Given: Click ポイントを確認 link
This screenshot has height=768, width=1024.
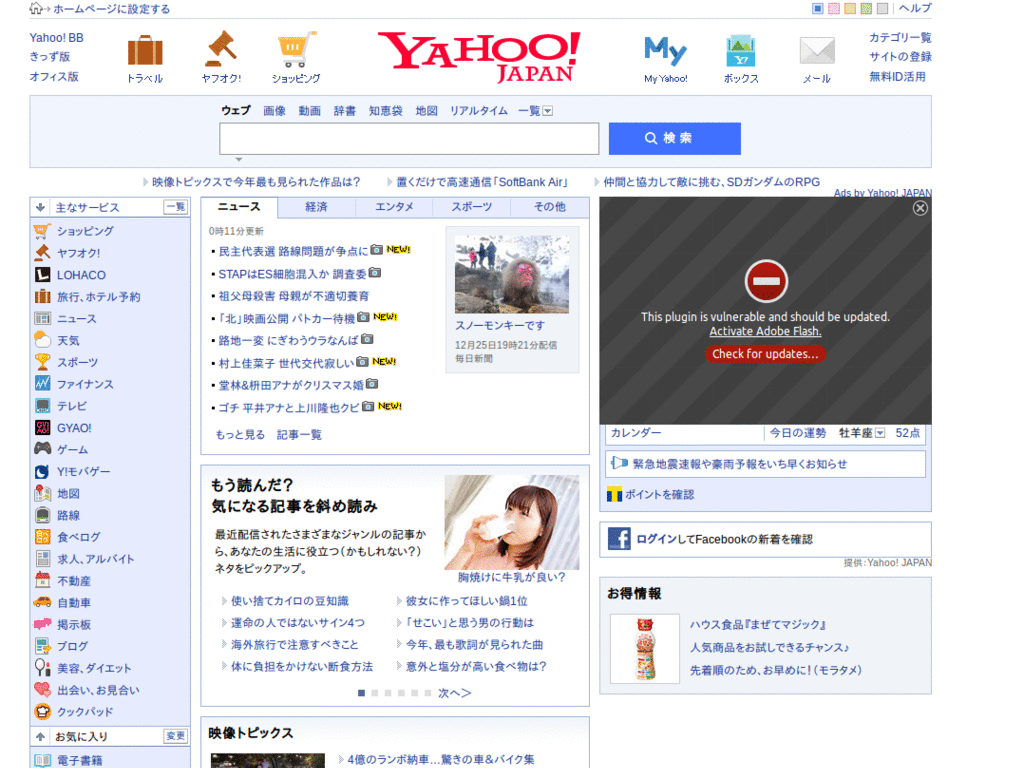Looking at the screenshot, I should pos(660,495).
